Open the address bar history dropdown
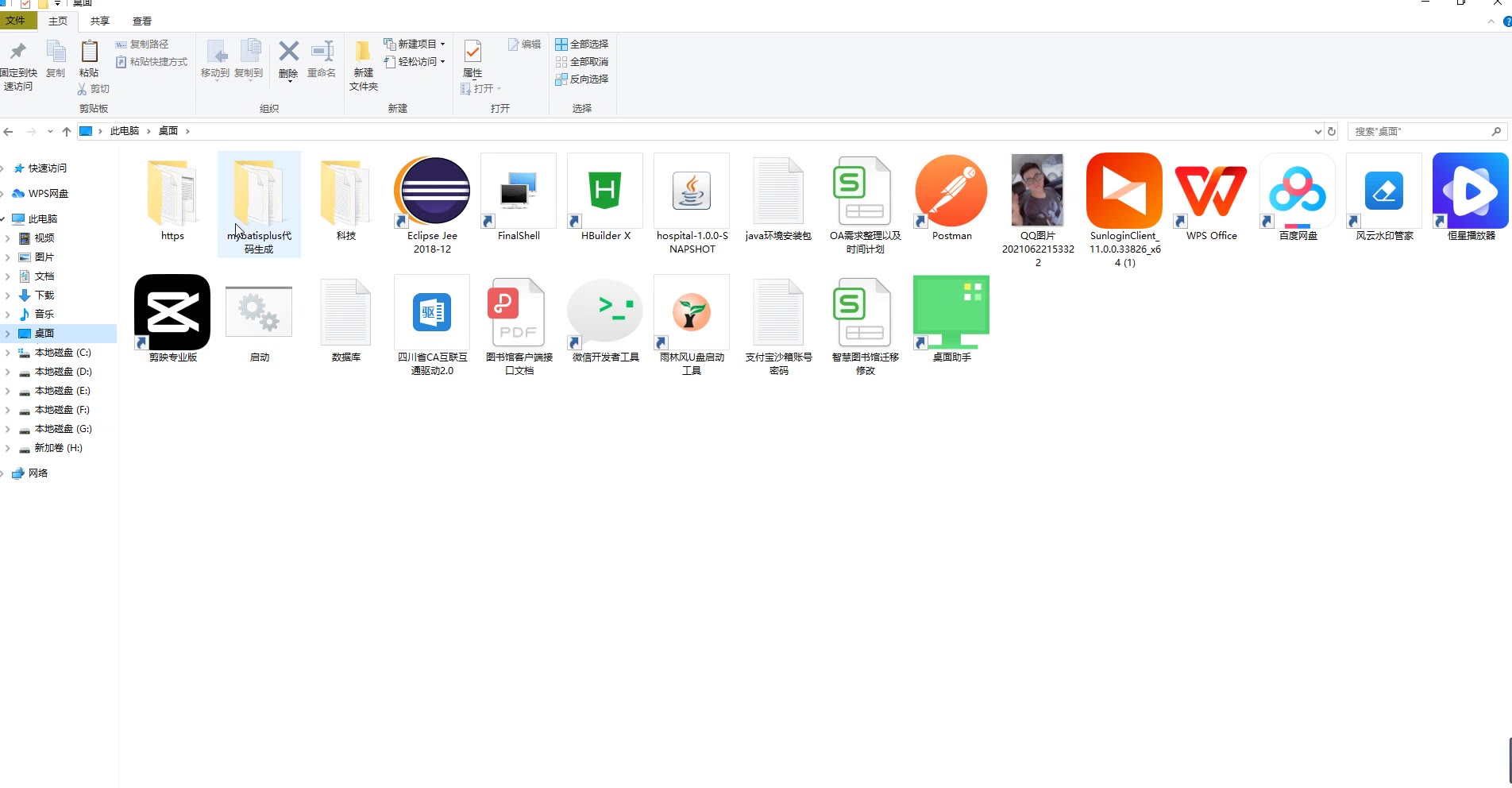 tap(1317, 132)
